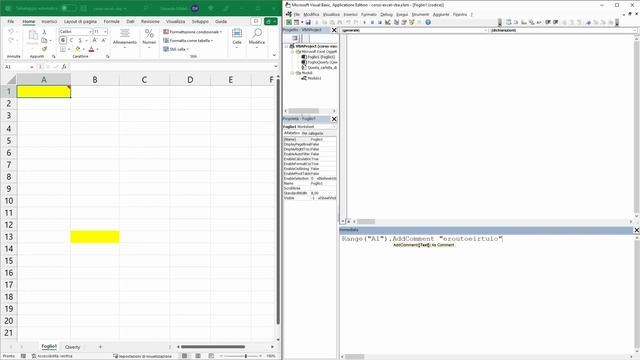This screenshot has width=640, height=360.
Task: Click the Undo arrow in Excel ribbon
Action: pyautogui.click(x=11, y=31)
